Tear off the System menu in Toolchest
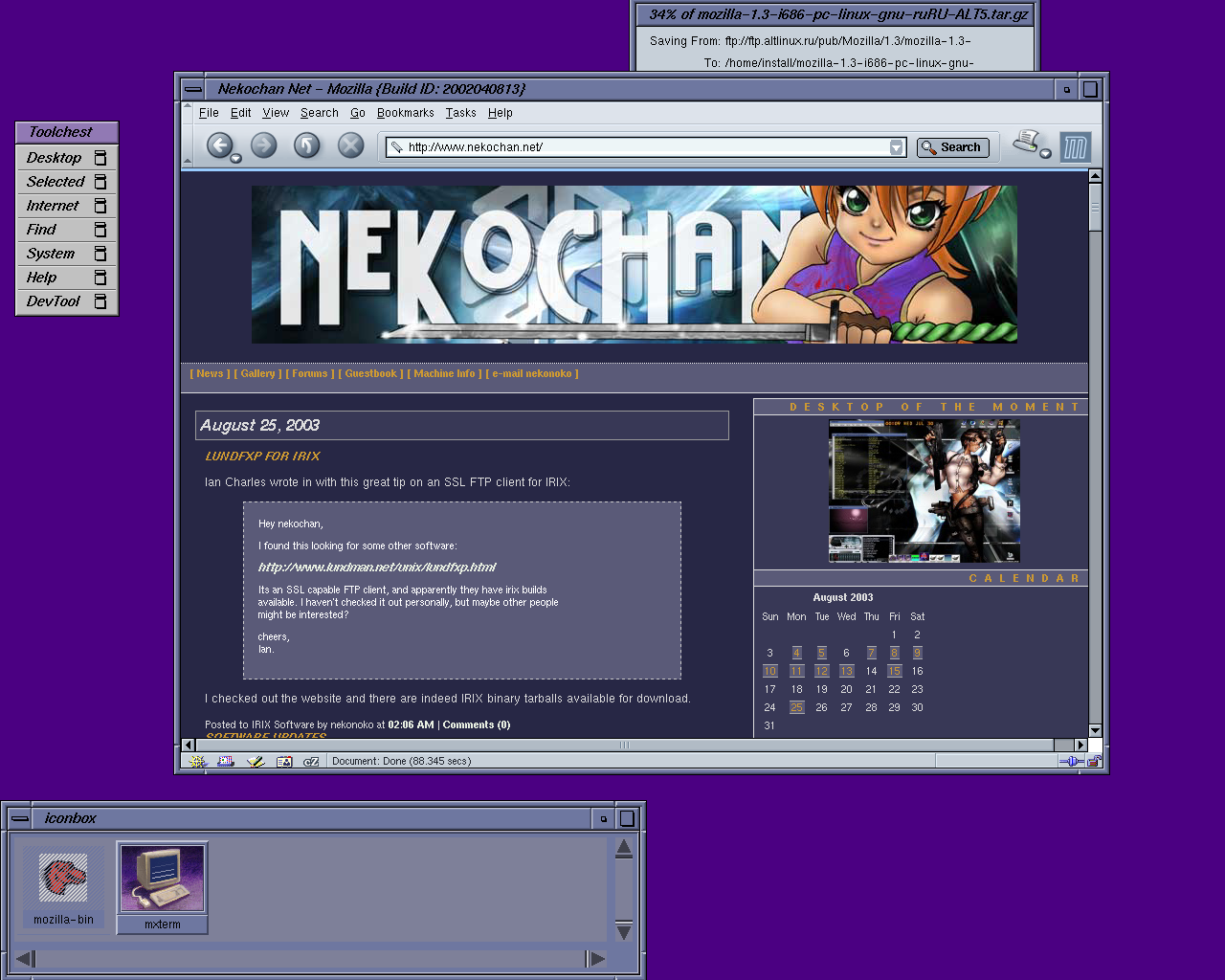The width and height of the screenshot is (1225, 980). coord(100,254)
